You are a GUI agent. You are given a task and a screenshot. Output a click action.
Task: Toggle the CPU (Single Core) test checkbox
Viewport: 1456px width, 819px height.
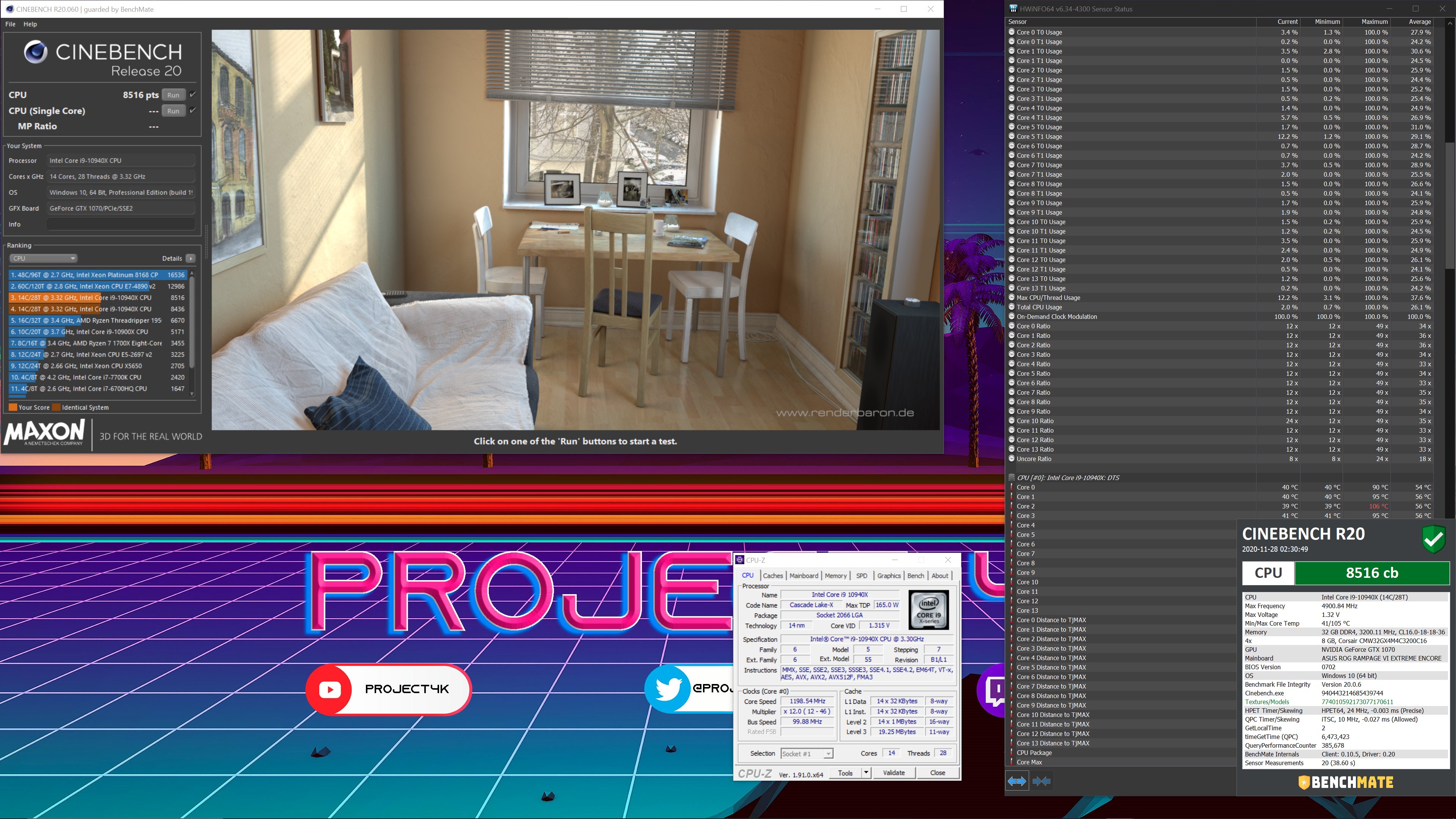click(193, 110)
